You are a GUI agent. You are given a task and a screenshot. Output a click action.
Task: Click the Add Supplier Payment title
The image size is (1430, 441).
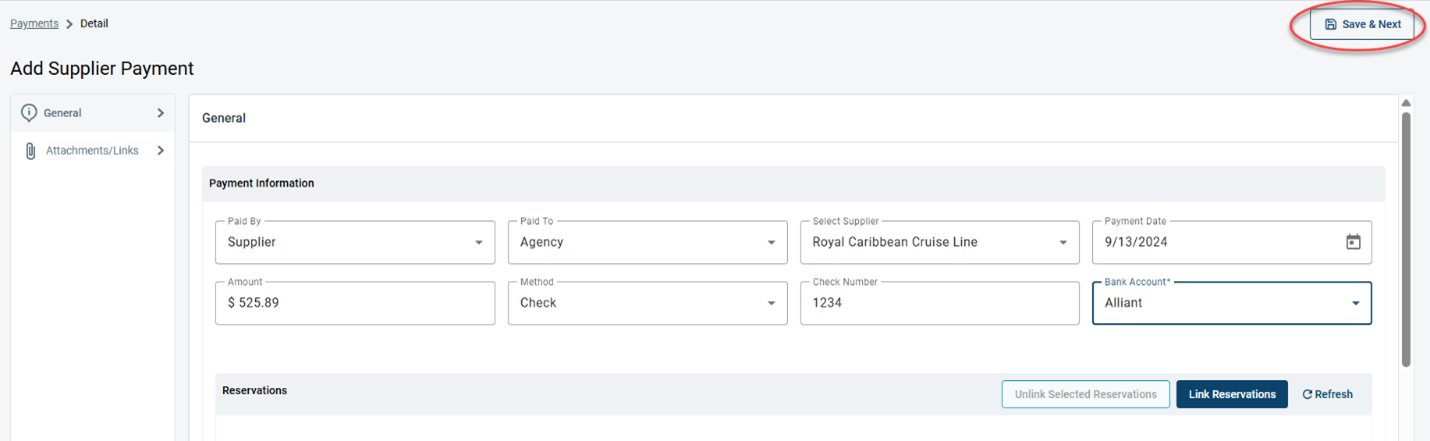coord(102,69)
